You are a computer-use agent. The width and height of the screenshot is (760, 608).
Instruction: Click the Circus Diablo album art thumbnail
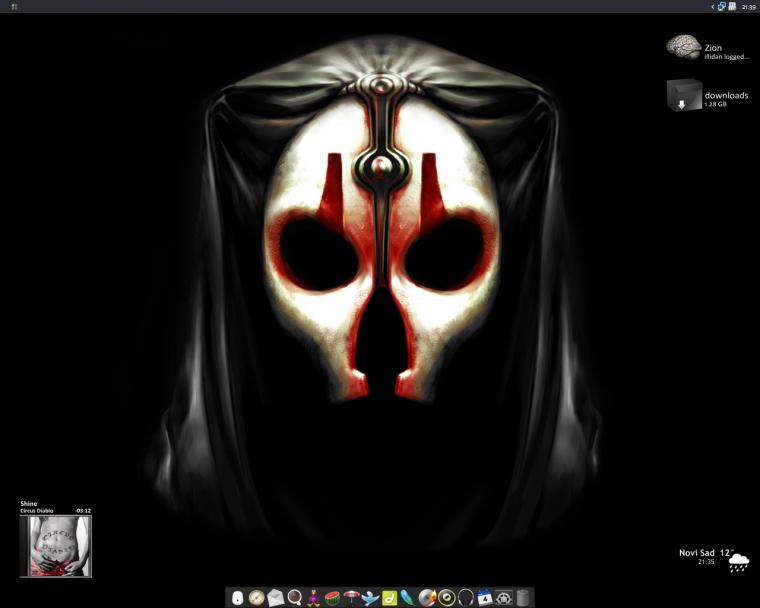(55, 546)
